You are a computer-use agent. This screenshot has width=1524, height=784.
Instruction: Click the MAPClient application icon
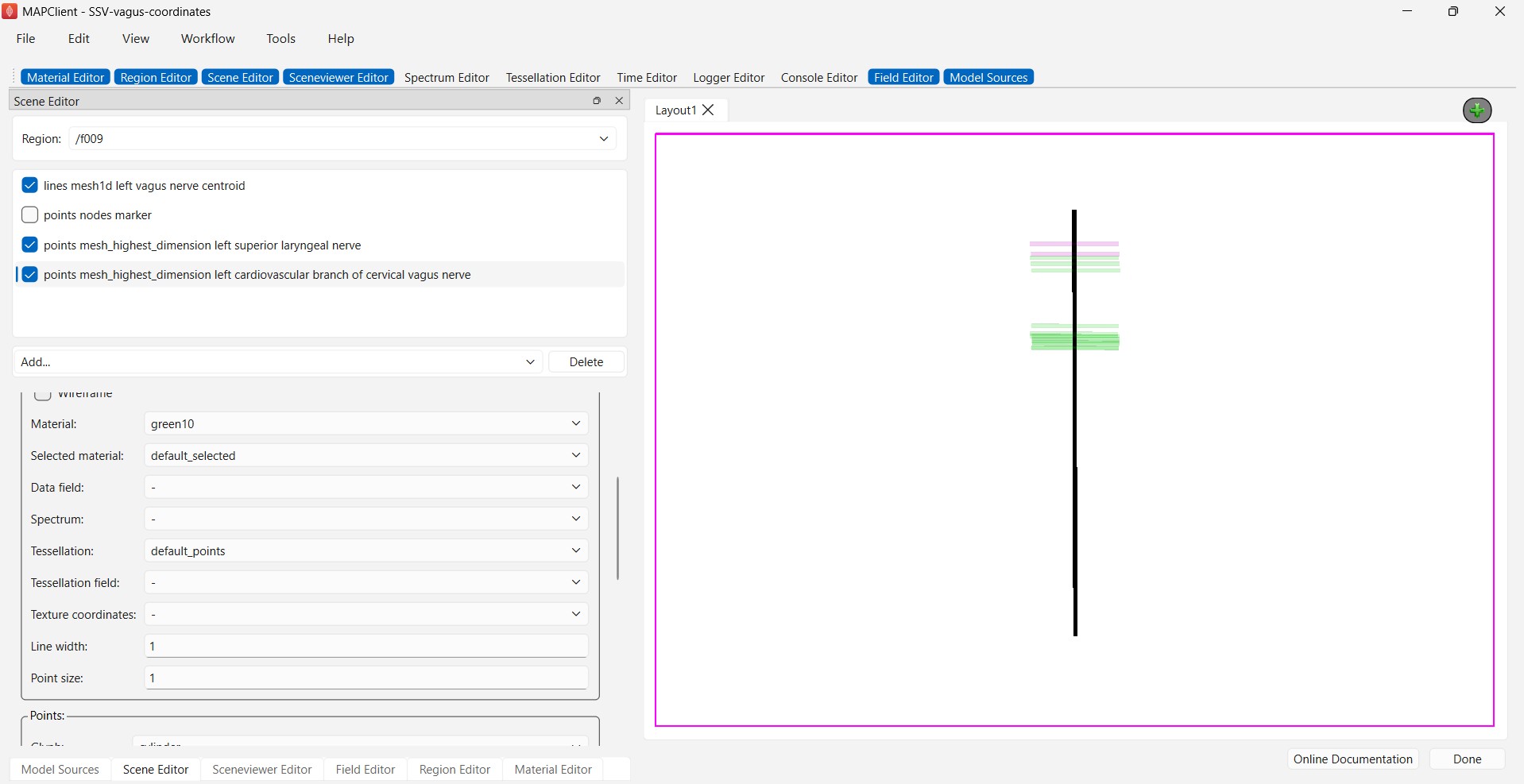click(x=10, y=11)
